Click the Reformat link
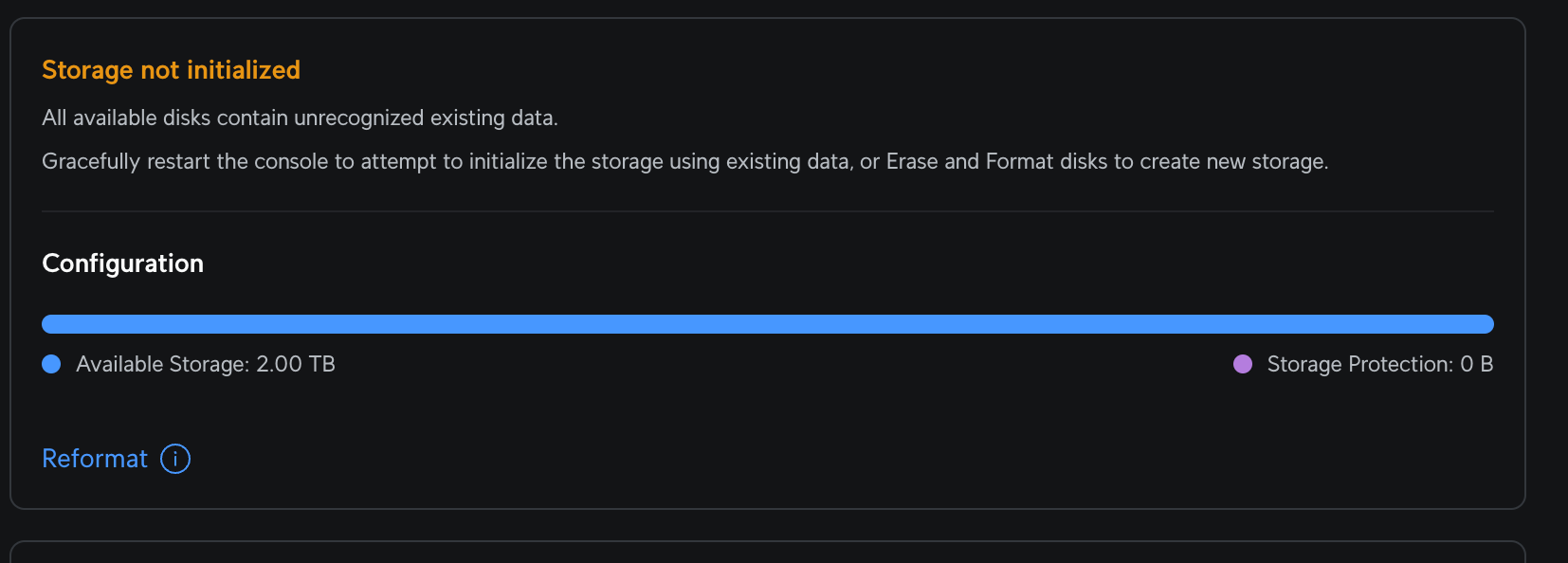Screen dimensions: 1568x563 pyautogui.click(x=95, y=459)
